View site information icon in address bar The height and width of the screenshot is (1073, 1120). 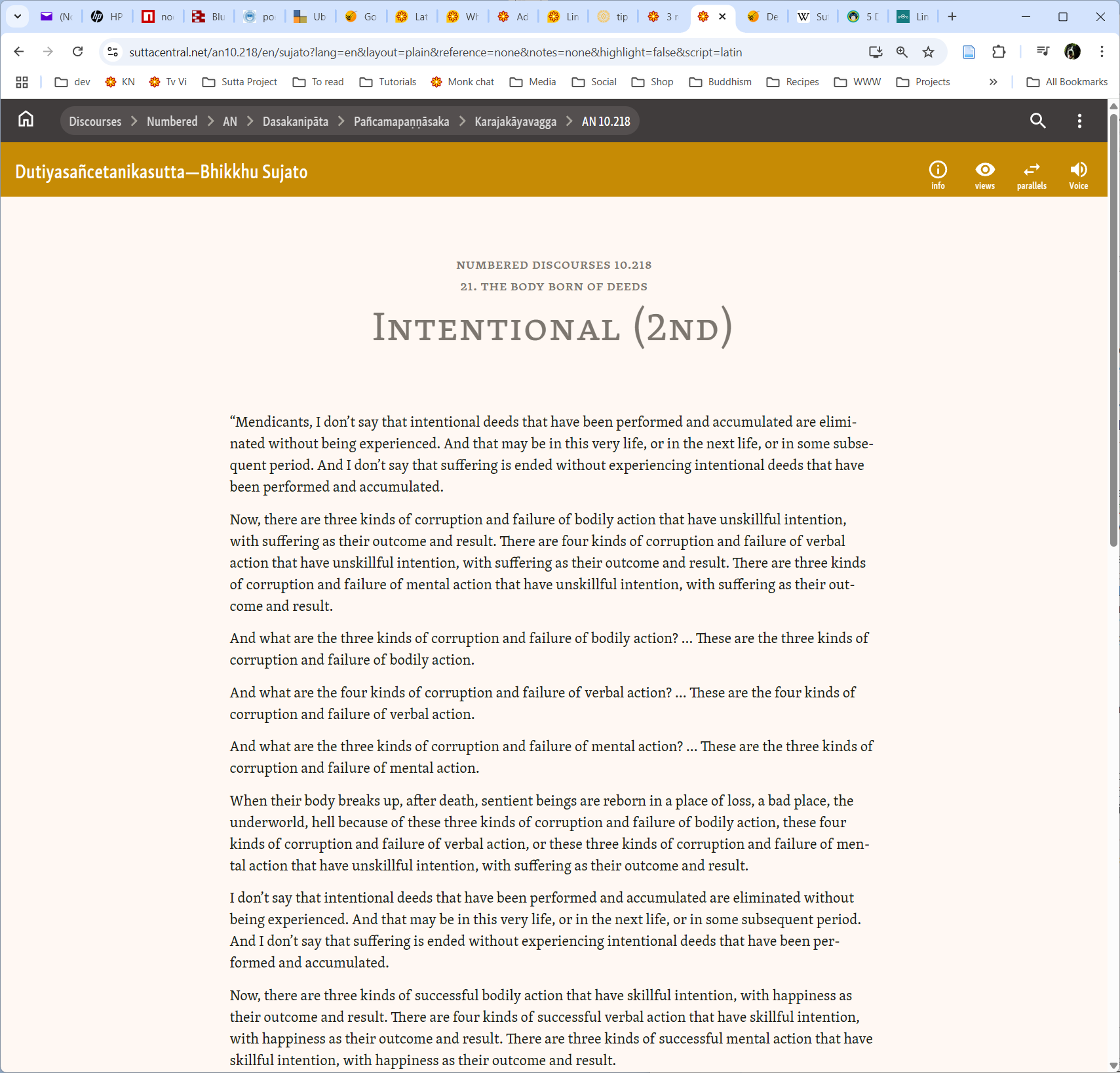pyautogui.click(x=113, y=52)
